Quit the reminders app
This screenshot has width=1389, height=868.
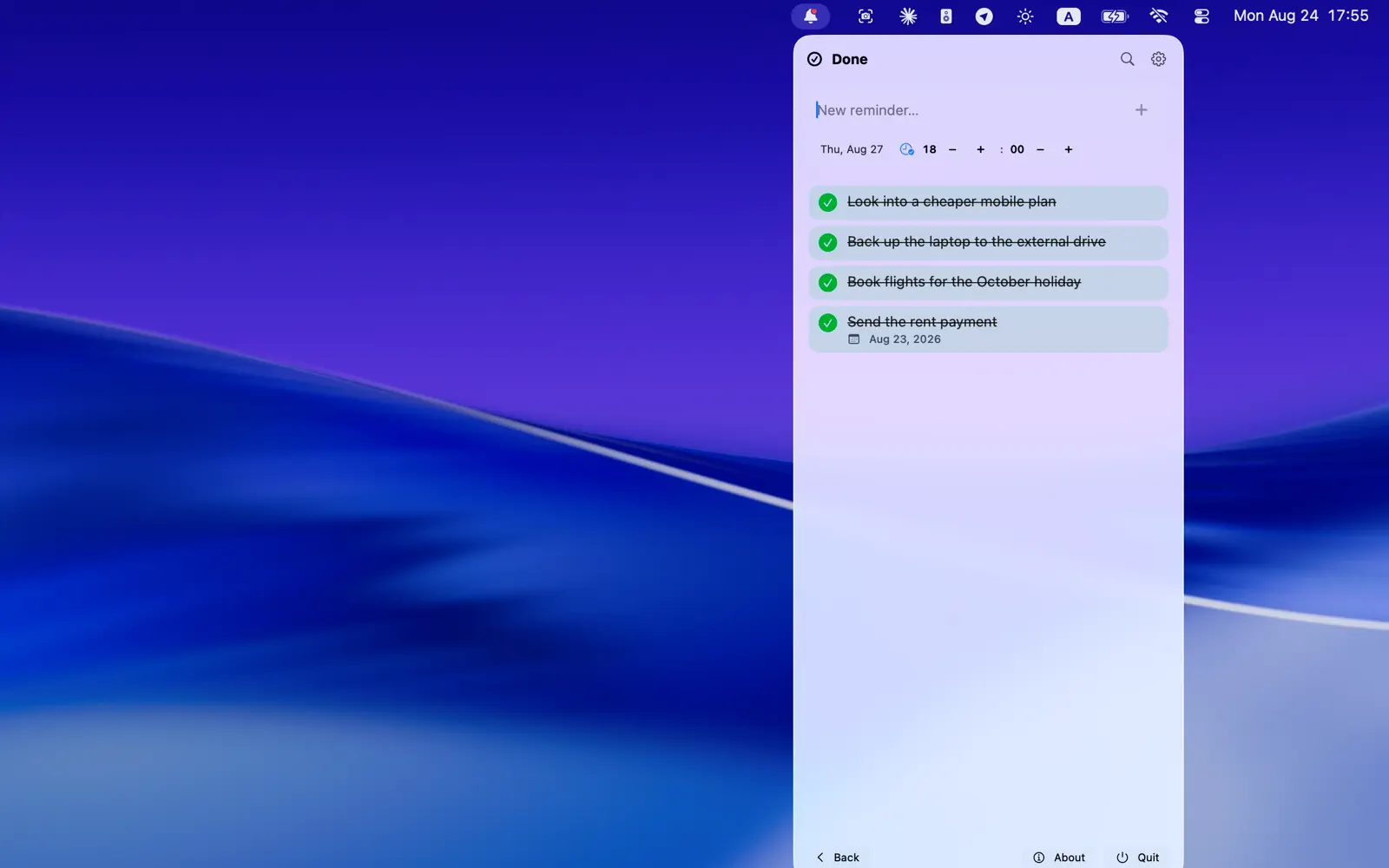tap(1137, 858)
